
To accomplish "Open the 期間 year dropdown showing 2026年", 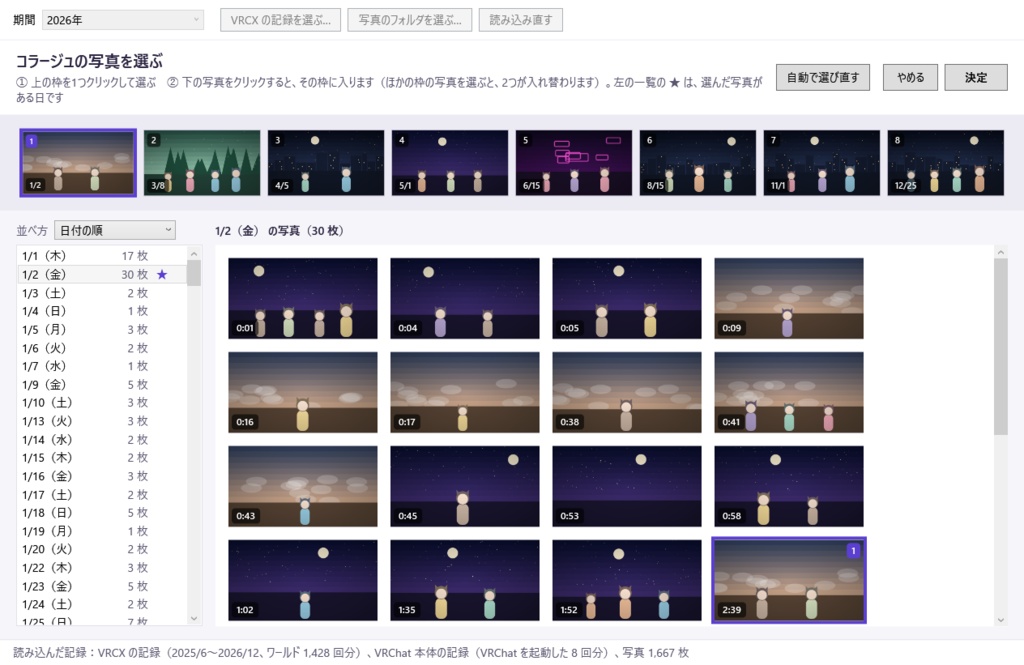I will 123,20.
